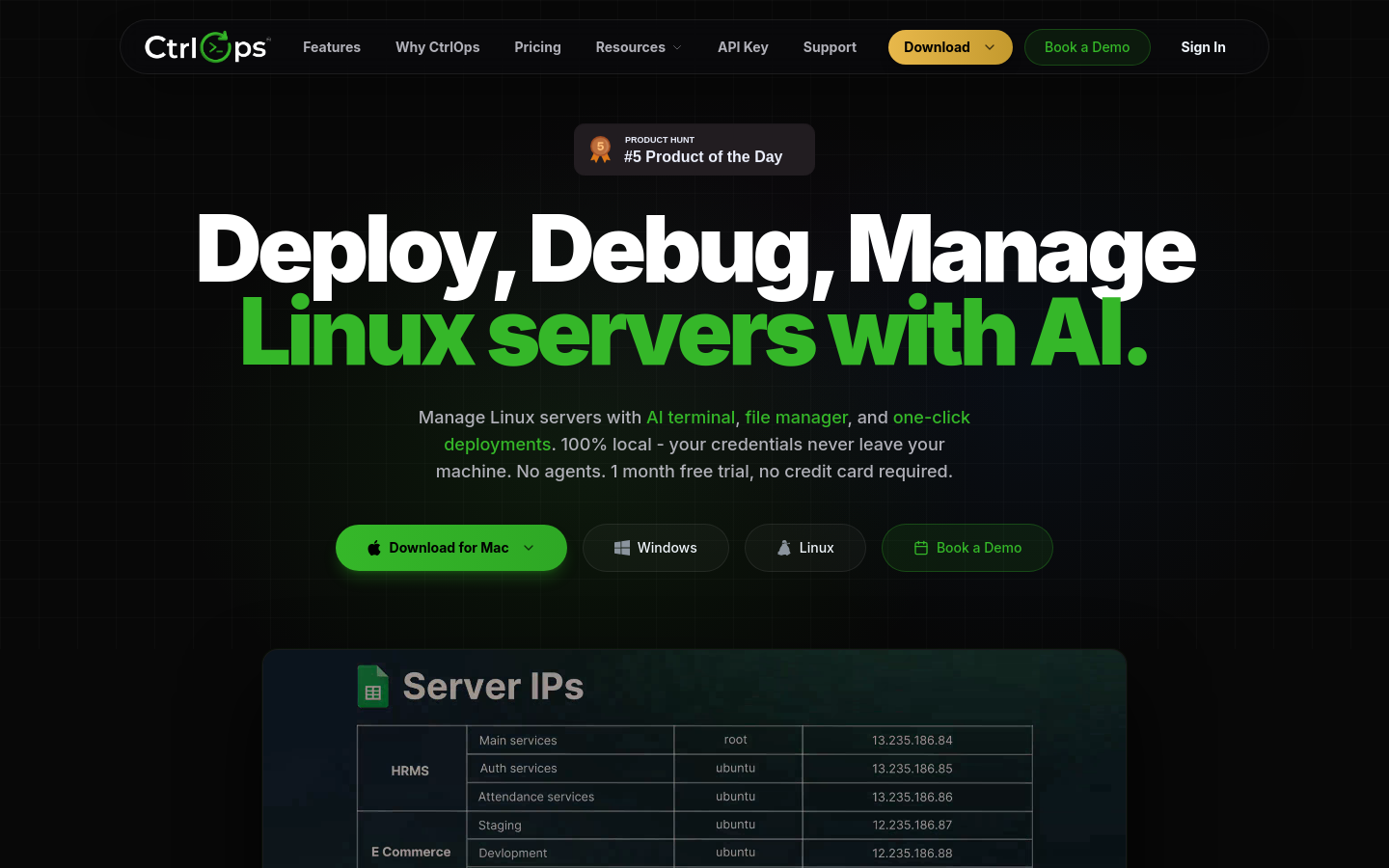The image size is (1389, 868).
Task: Click the E Commerce cell
Action: pos(412,841)
